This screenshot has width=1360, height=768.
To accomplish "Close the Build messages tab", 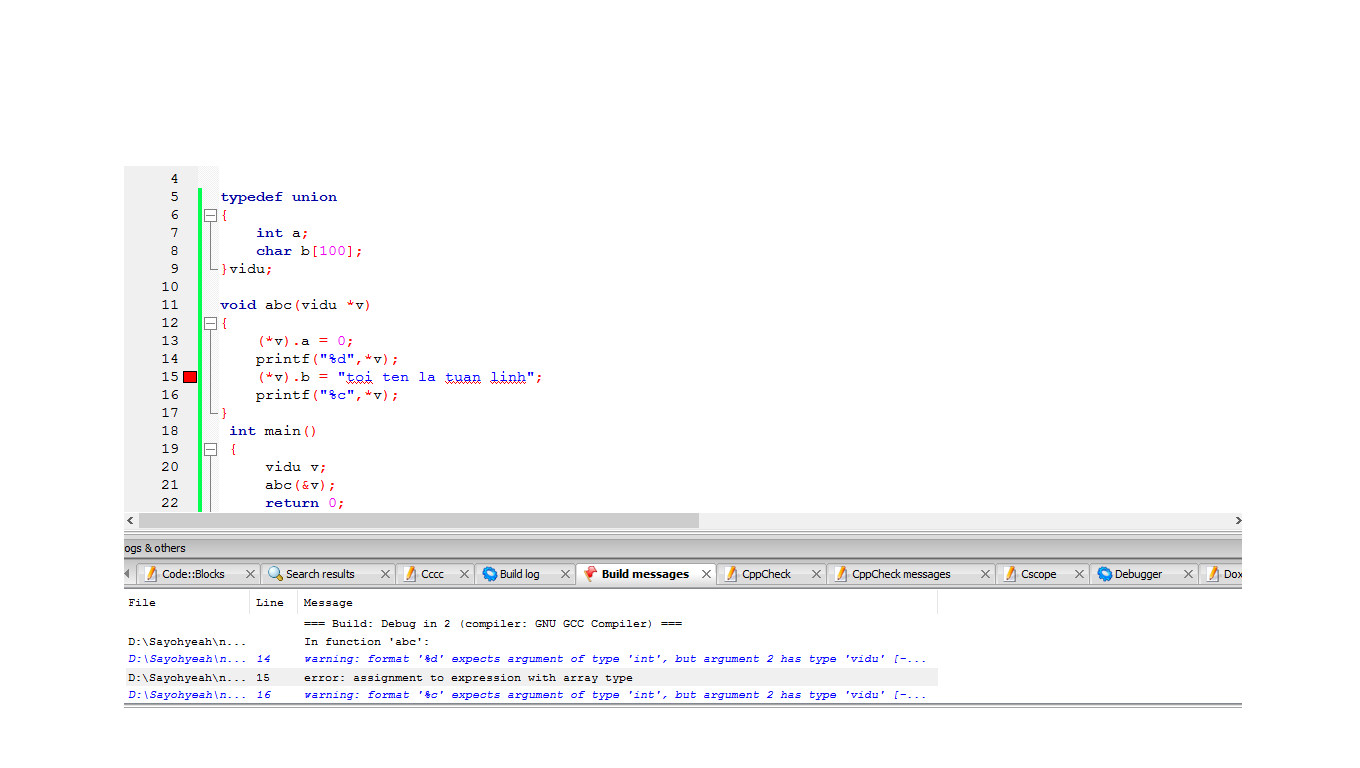I will point(706,574).
